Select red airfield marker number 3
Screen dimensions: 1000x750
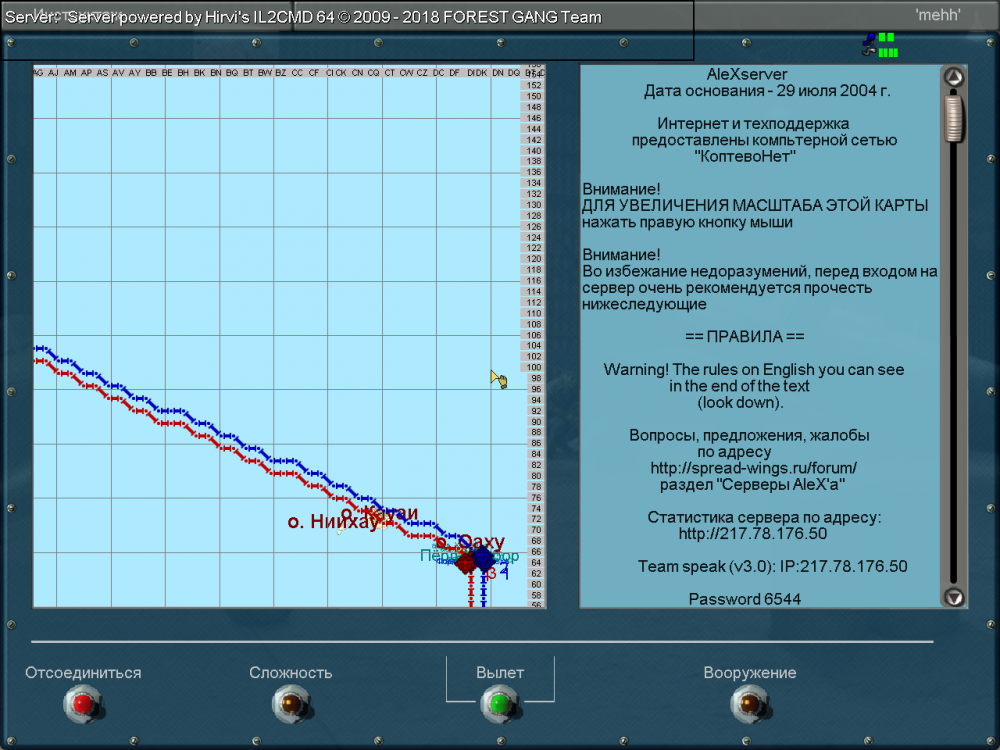tap(491, 573)
